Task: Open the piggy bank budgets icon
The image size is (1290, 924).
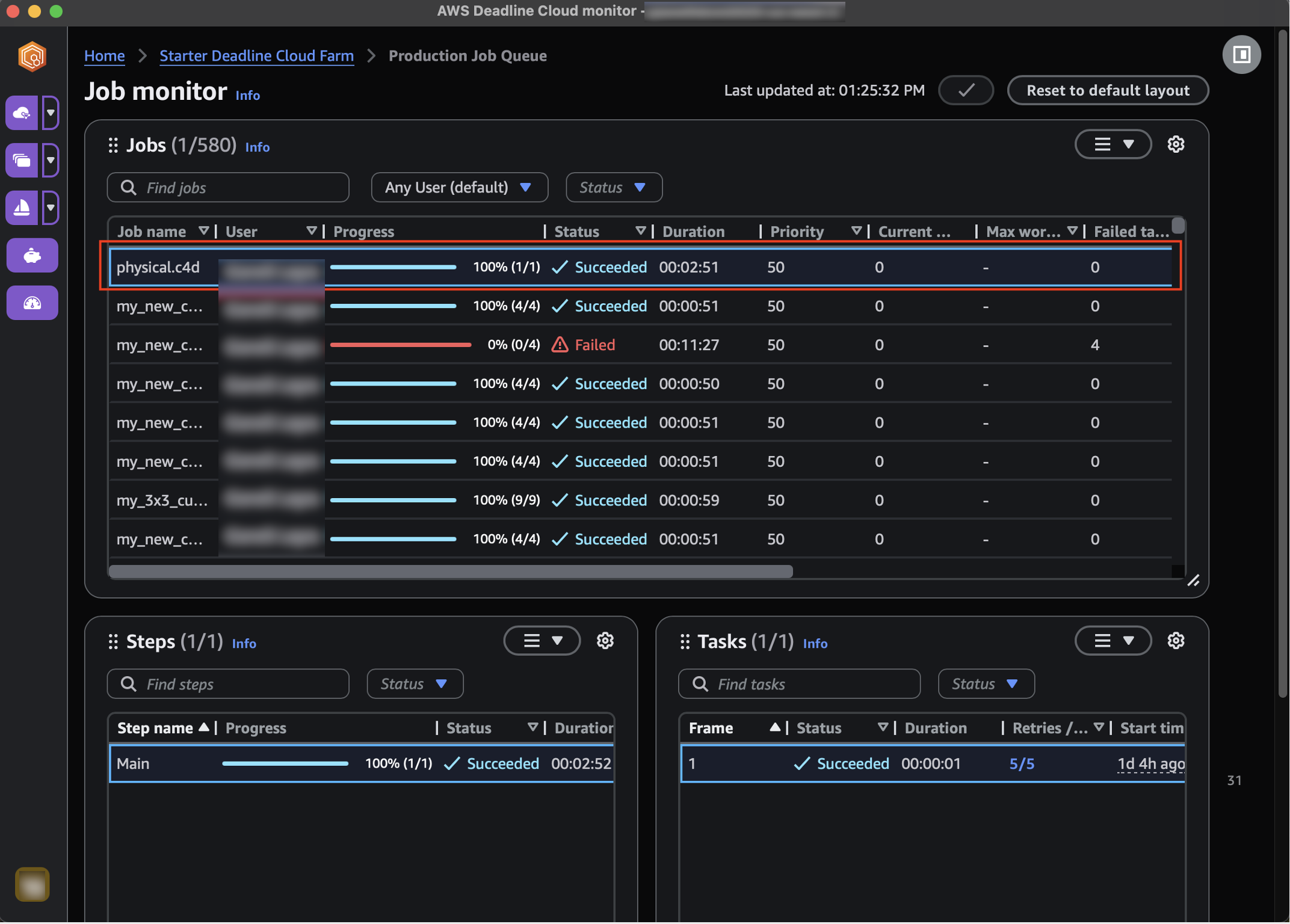Action: (x=32, y=256)
